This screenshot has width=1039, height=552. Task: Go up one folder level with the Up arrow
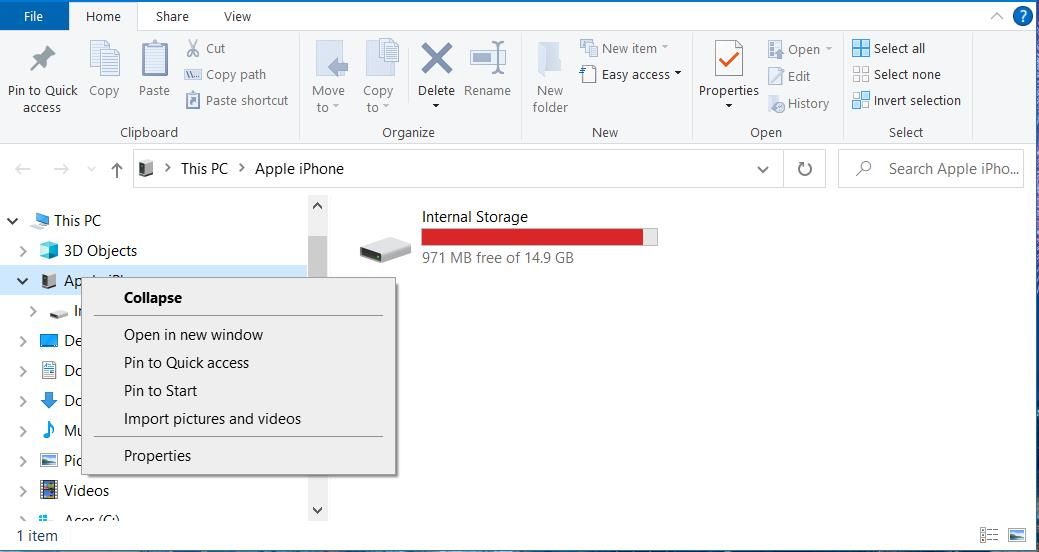click(117, 170)
